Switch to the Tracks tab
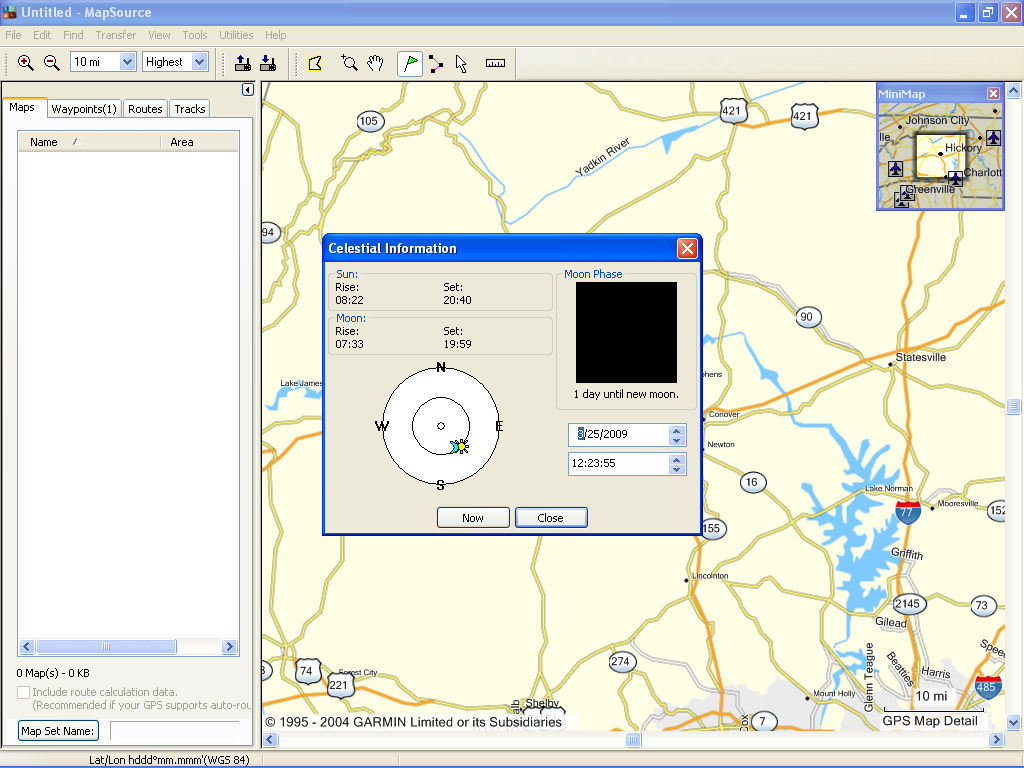Screen dimensions: 1024x768 click(x=189, y=109)
